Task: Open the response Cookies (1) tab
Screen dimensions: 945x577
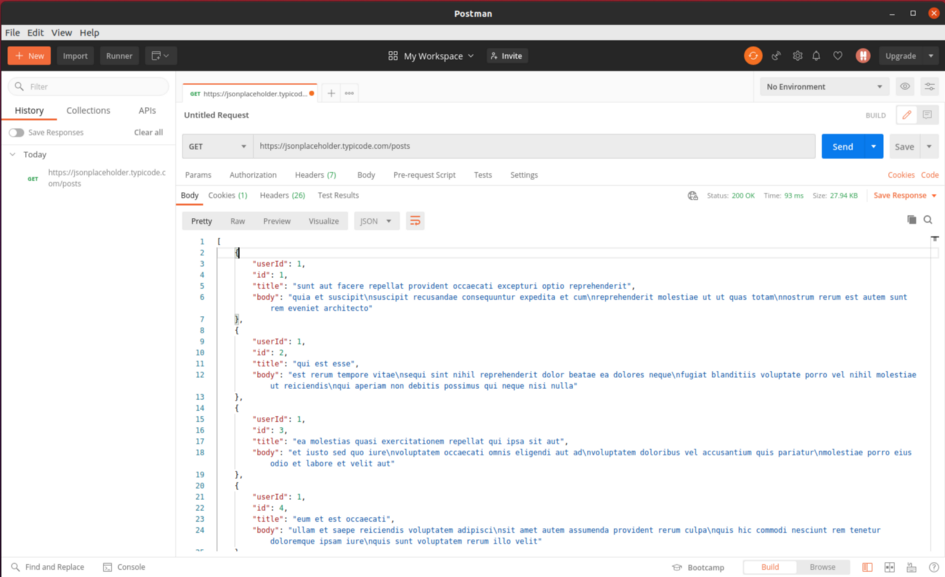Action: pos(227,195)
